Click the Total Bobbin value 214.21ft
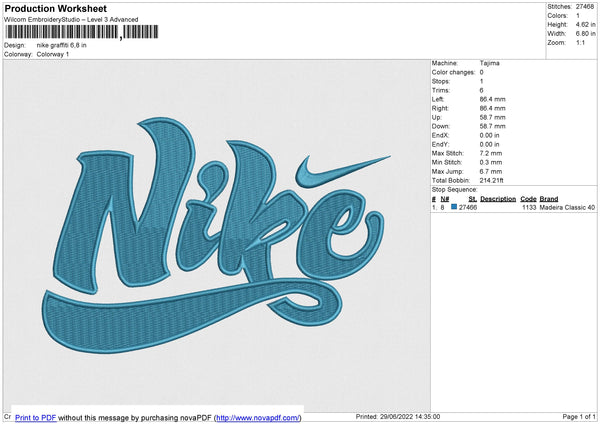Viewport: 600px width, 424px height. click(491, 181)
